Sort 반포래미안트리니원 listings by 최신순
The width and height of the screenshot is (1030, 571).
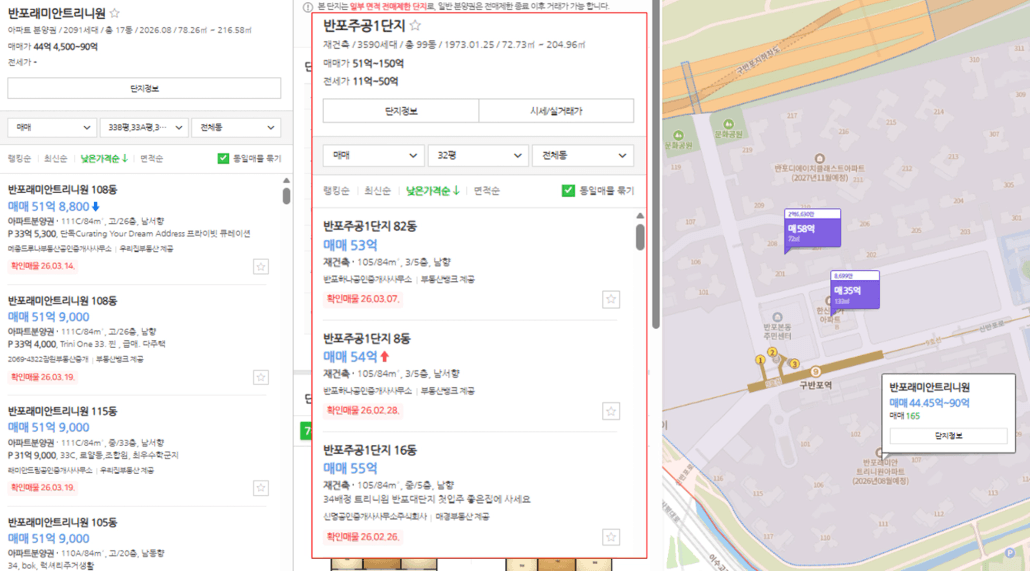tap(55, 158)
